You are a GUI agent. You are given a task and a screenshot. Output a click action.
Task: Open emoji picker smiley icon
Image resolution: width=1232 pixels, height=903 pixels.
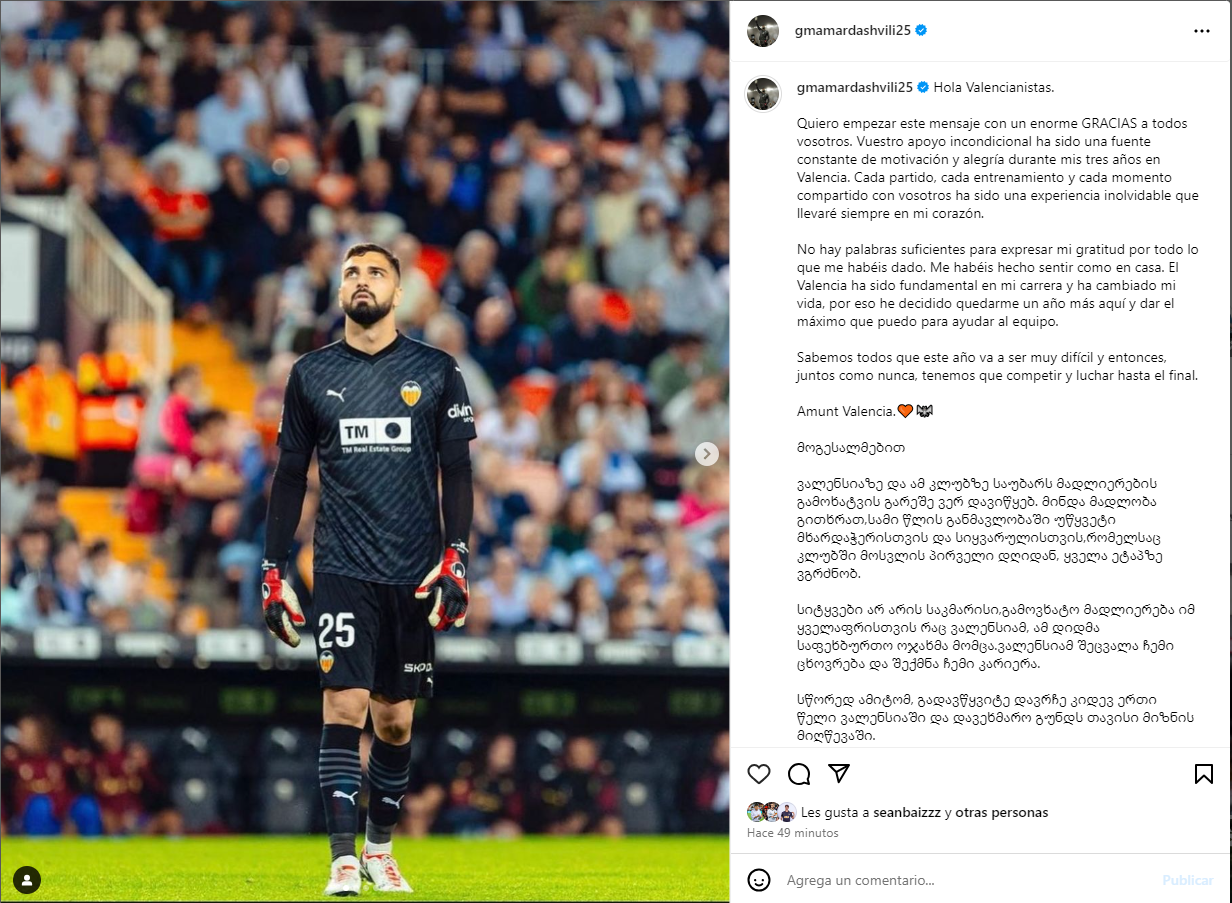pos(759,880)
